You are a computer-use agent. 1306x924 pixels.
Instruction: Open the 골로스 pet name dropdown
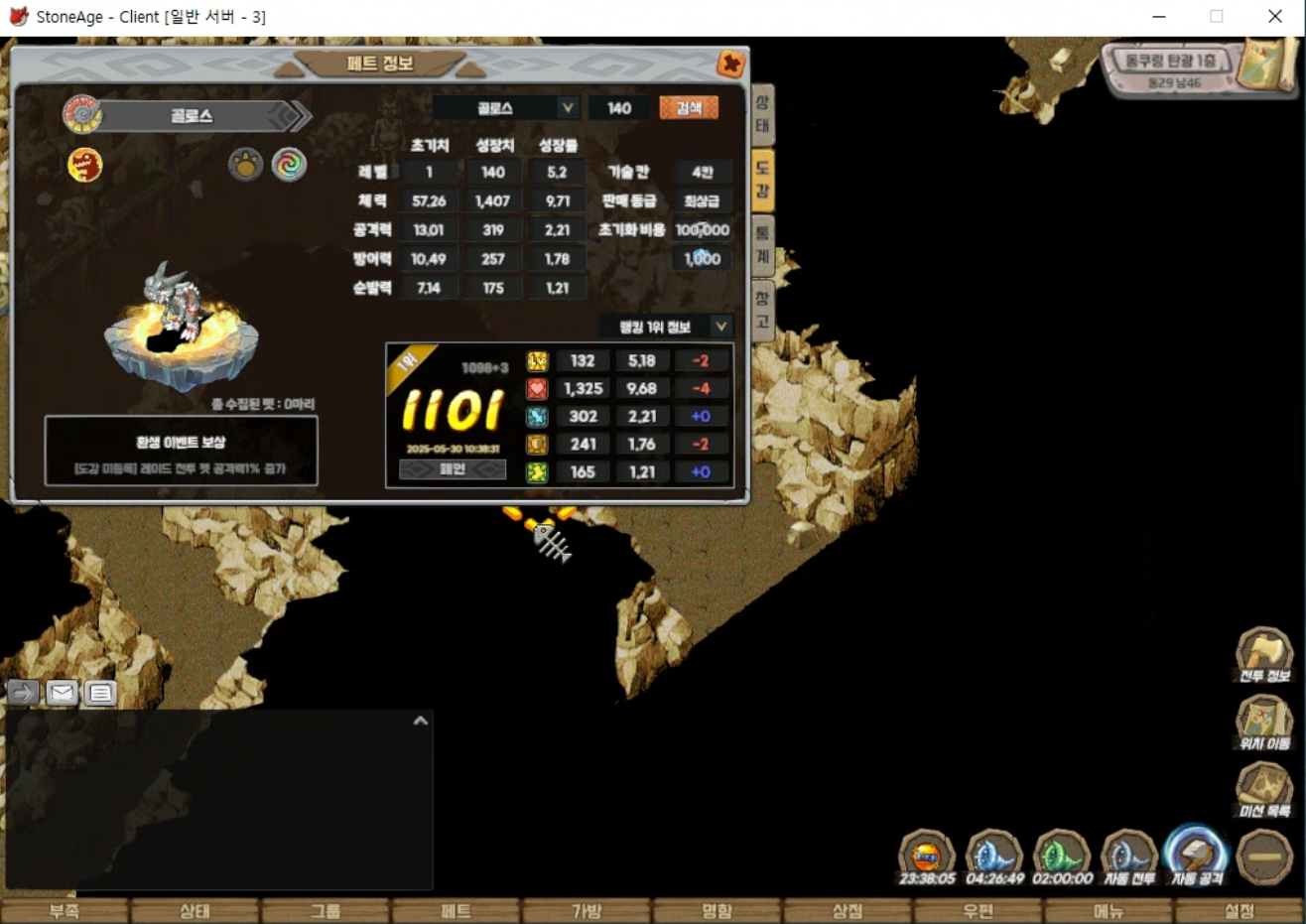(x=506, y=108)
